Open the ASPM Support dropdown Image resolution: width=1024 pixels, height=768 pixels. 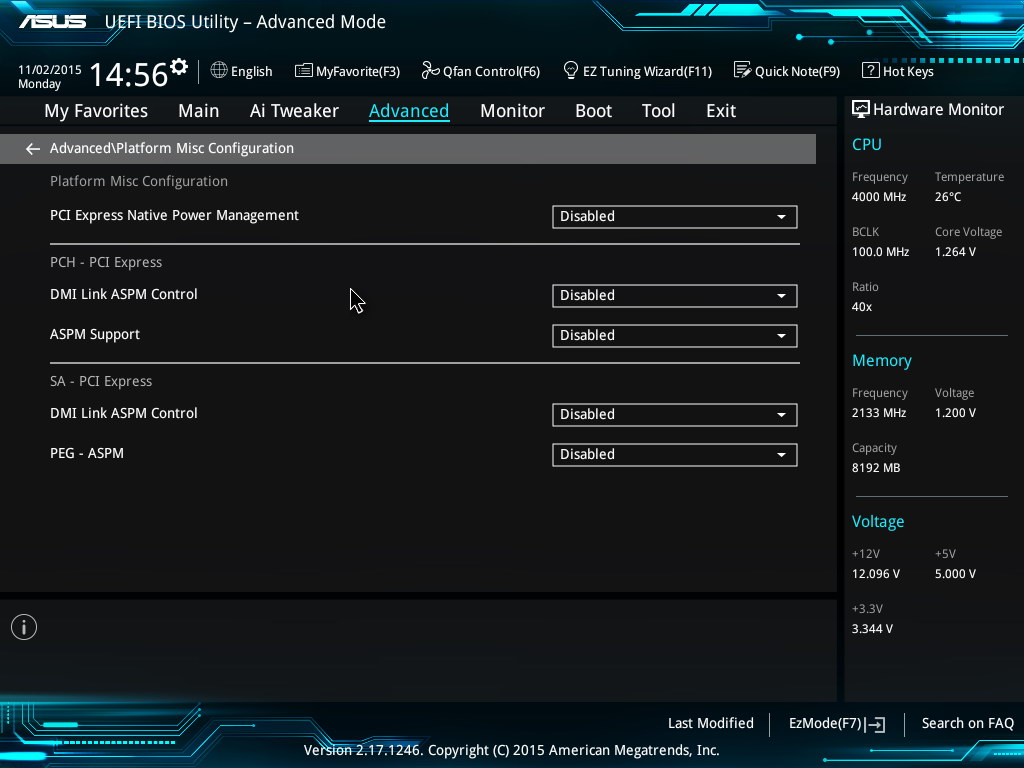[674, 335]
